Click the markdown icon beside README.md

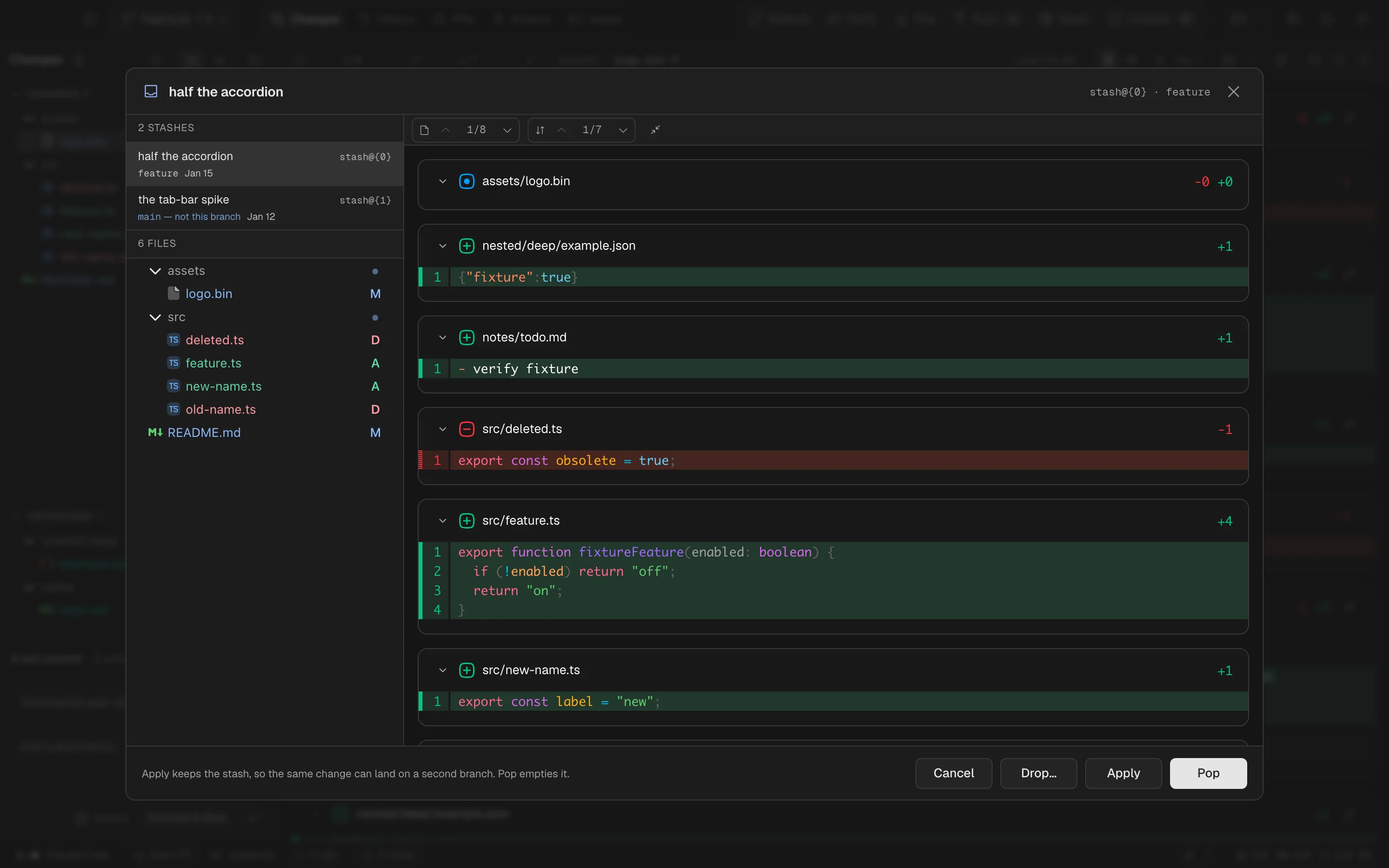155,432
